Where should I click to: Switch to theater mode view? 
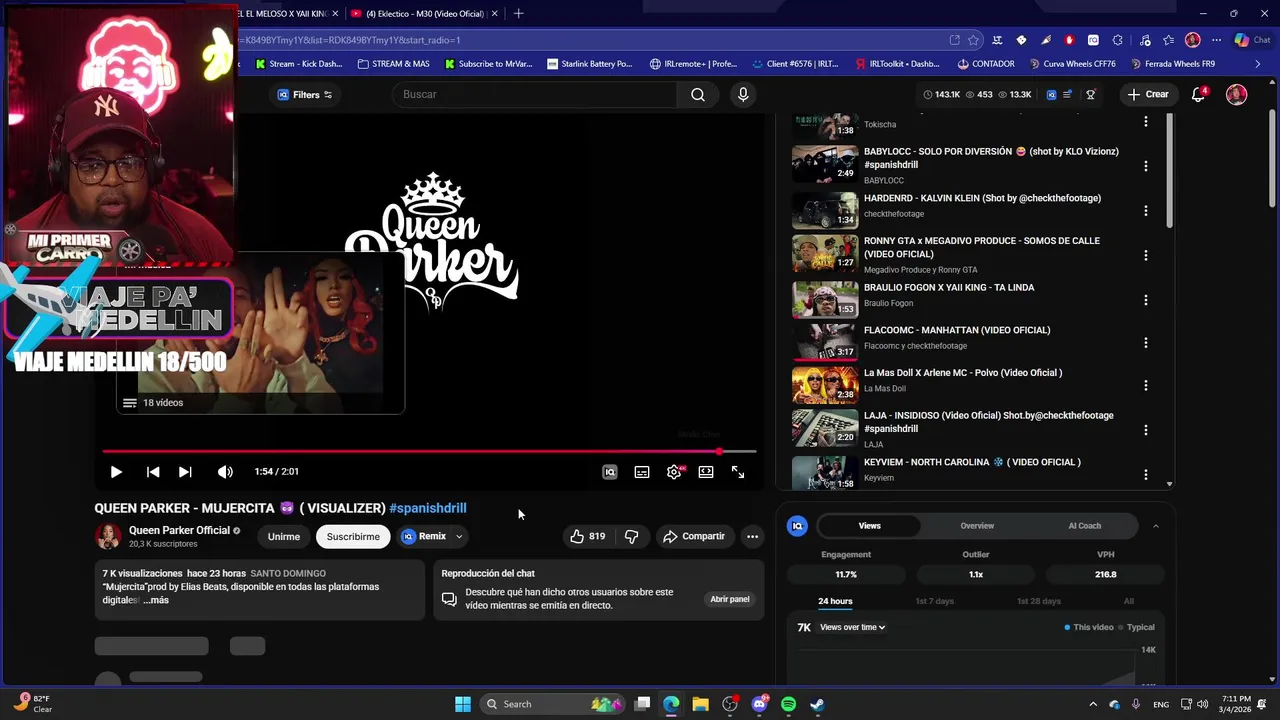click(706, 472)
